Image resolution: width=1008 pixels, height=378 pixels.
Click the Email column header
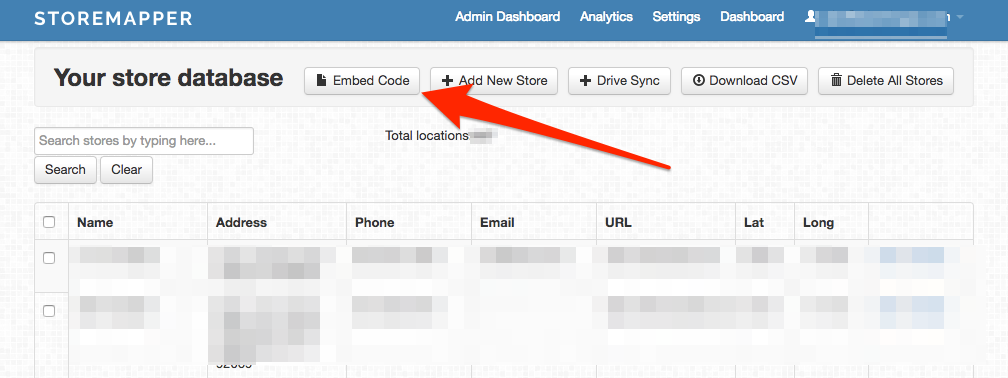(497, 222)
